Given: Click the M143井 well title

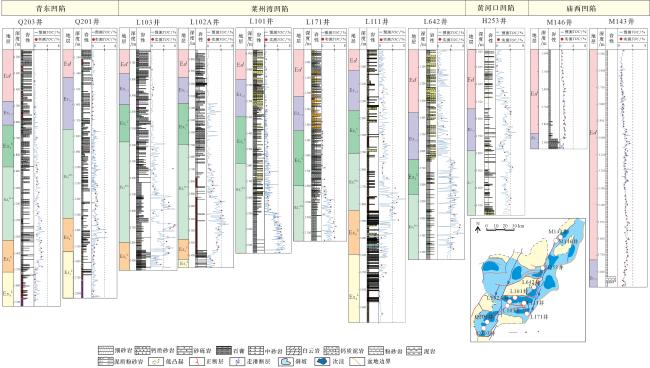Looking at the screenshot, I should [621, 22].
